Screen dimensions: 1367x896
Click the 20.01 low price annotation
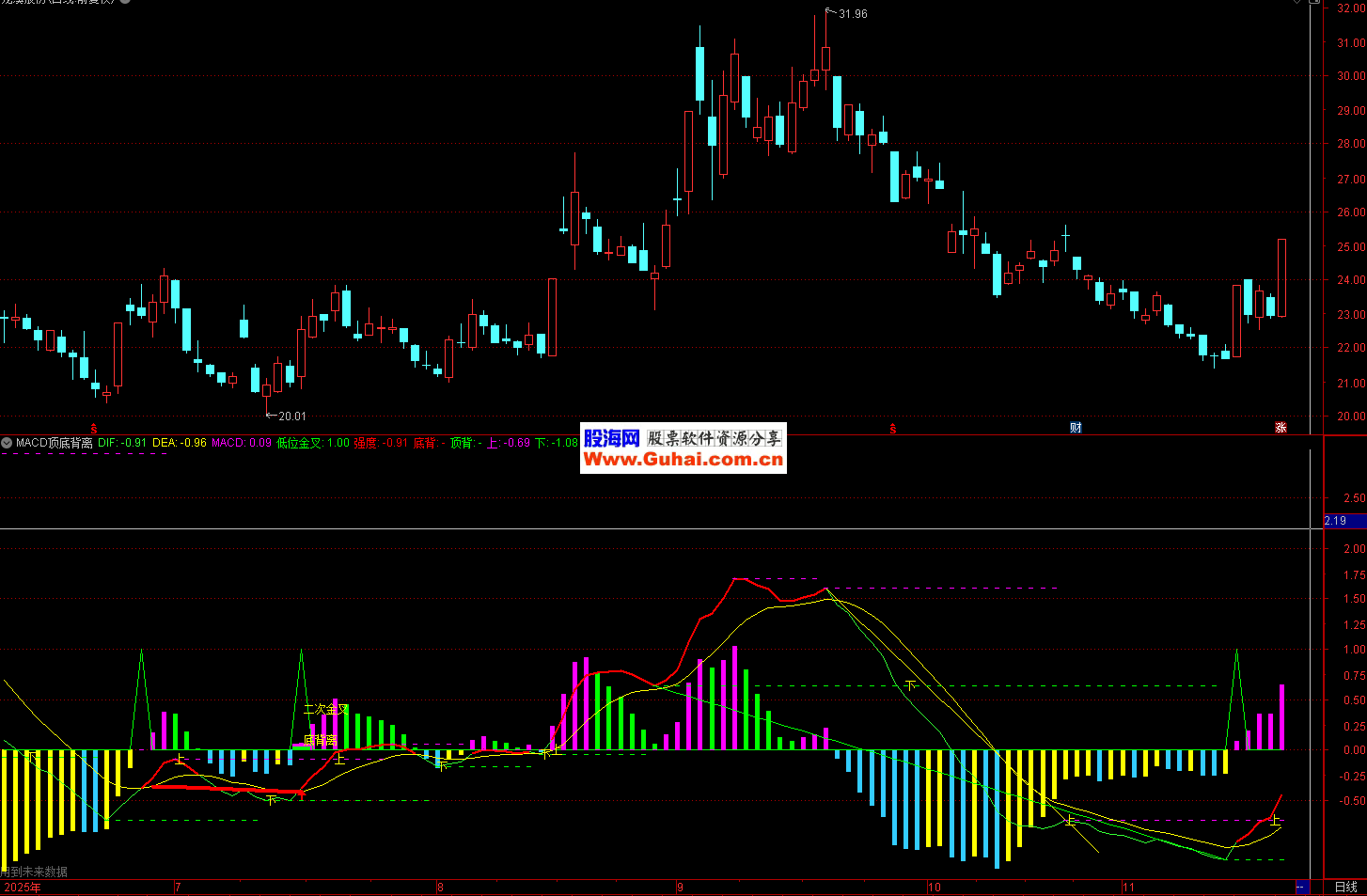point(291,416)
